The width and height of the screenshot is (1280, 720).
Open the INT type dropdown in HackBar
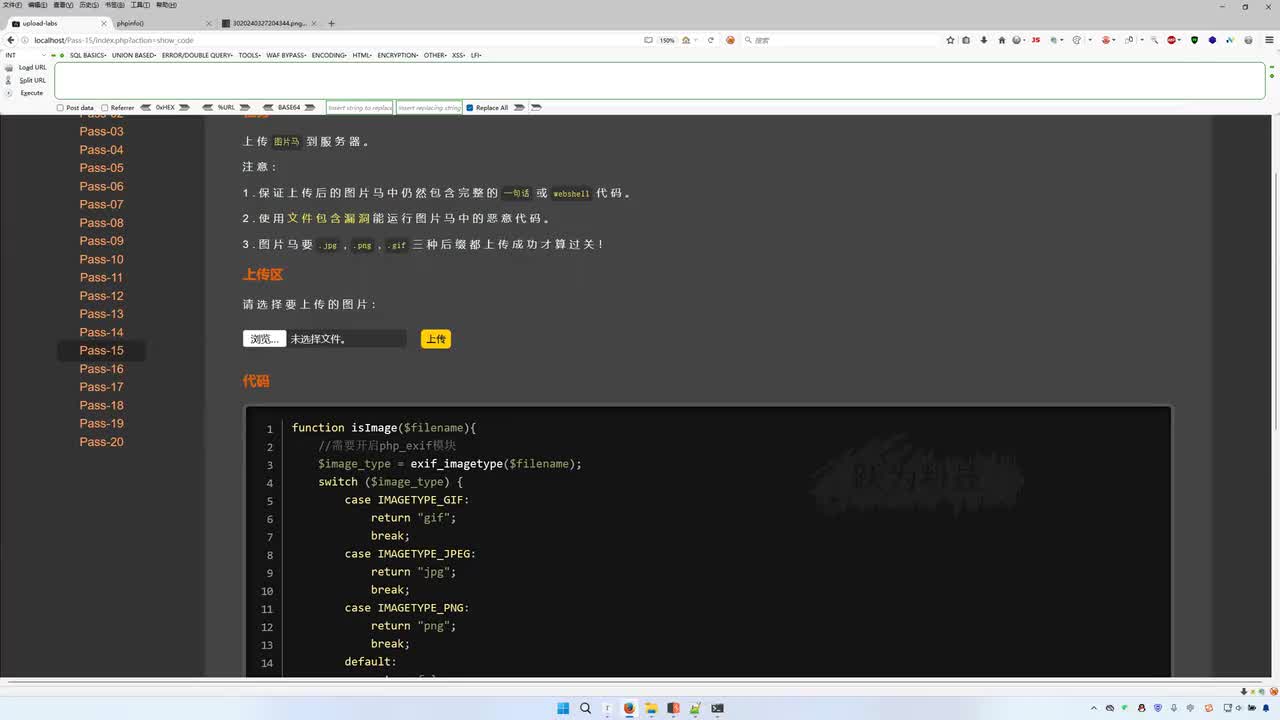pos(25,55)
